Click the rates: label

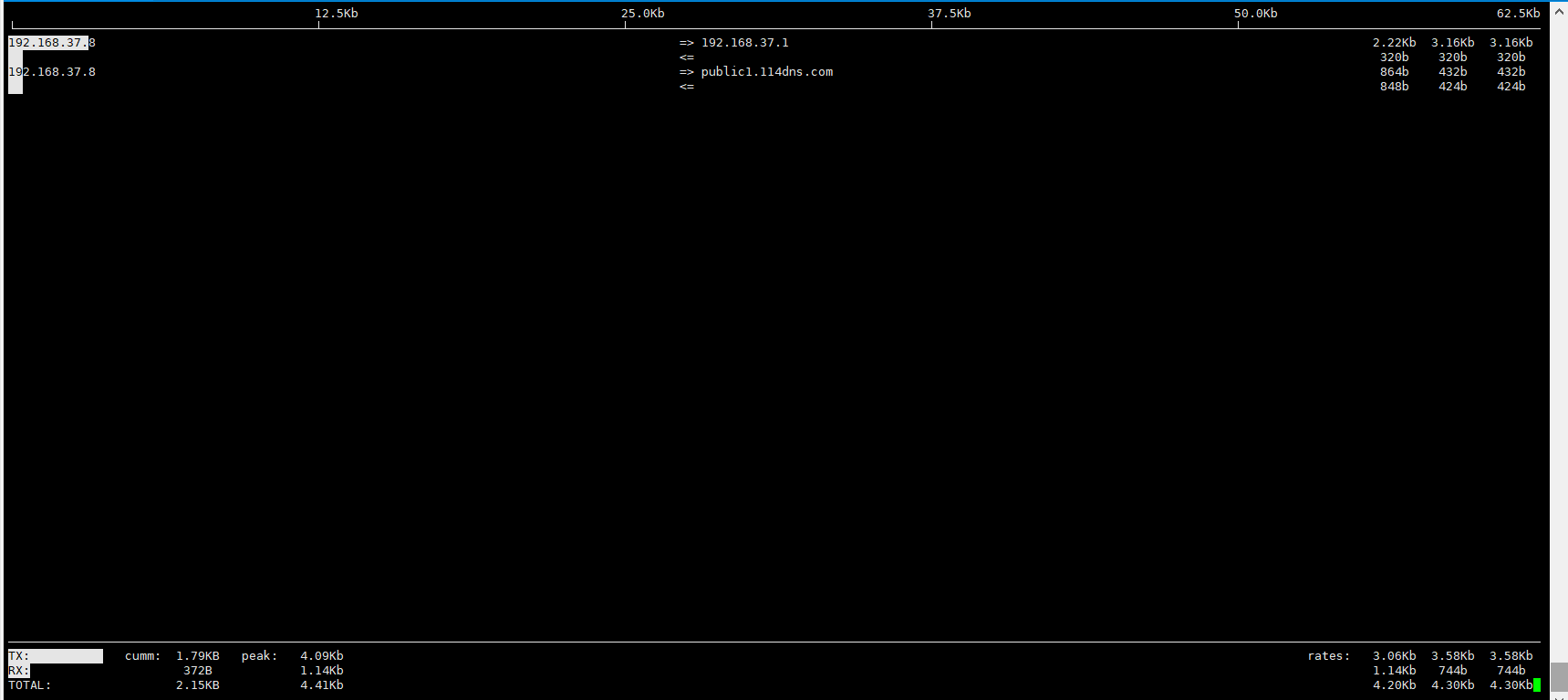(1329, 656)
